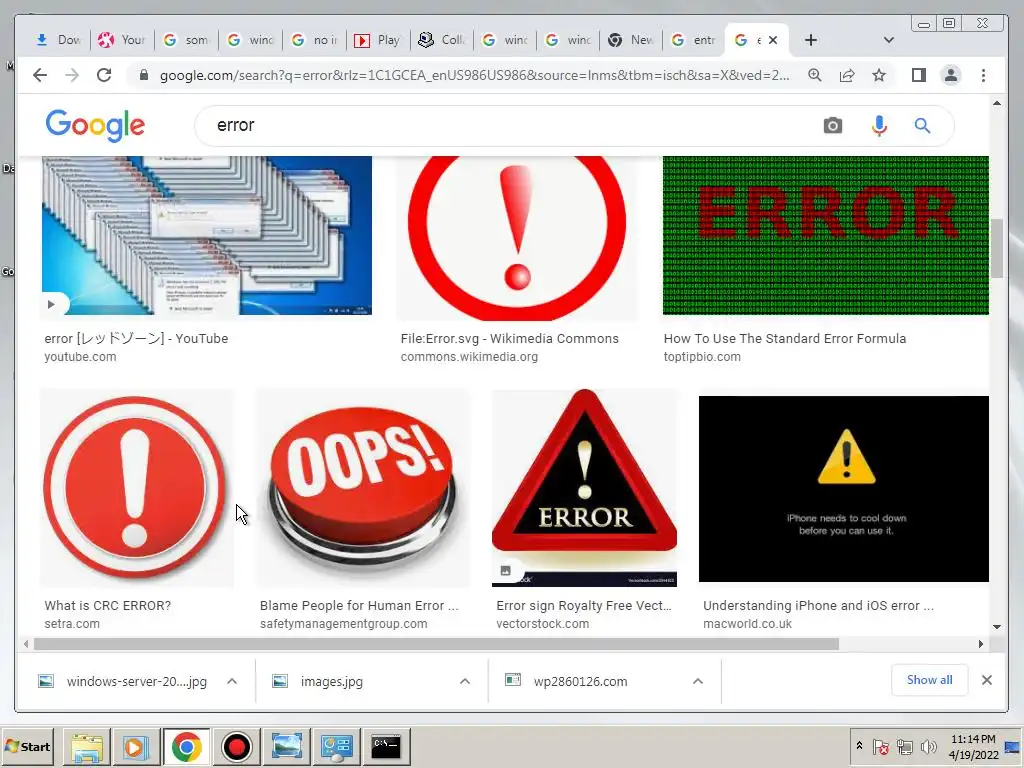Click the horizontal scrollbar thumb

point(436,644)
